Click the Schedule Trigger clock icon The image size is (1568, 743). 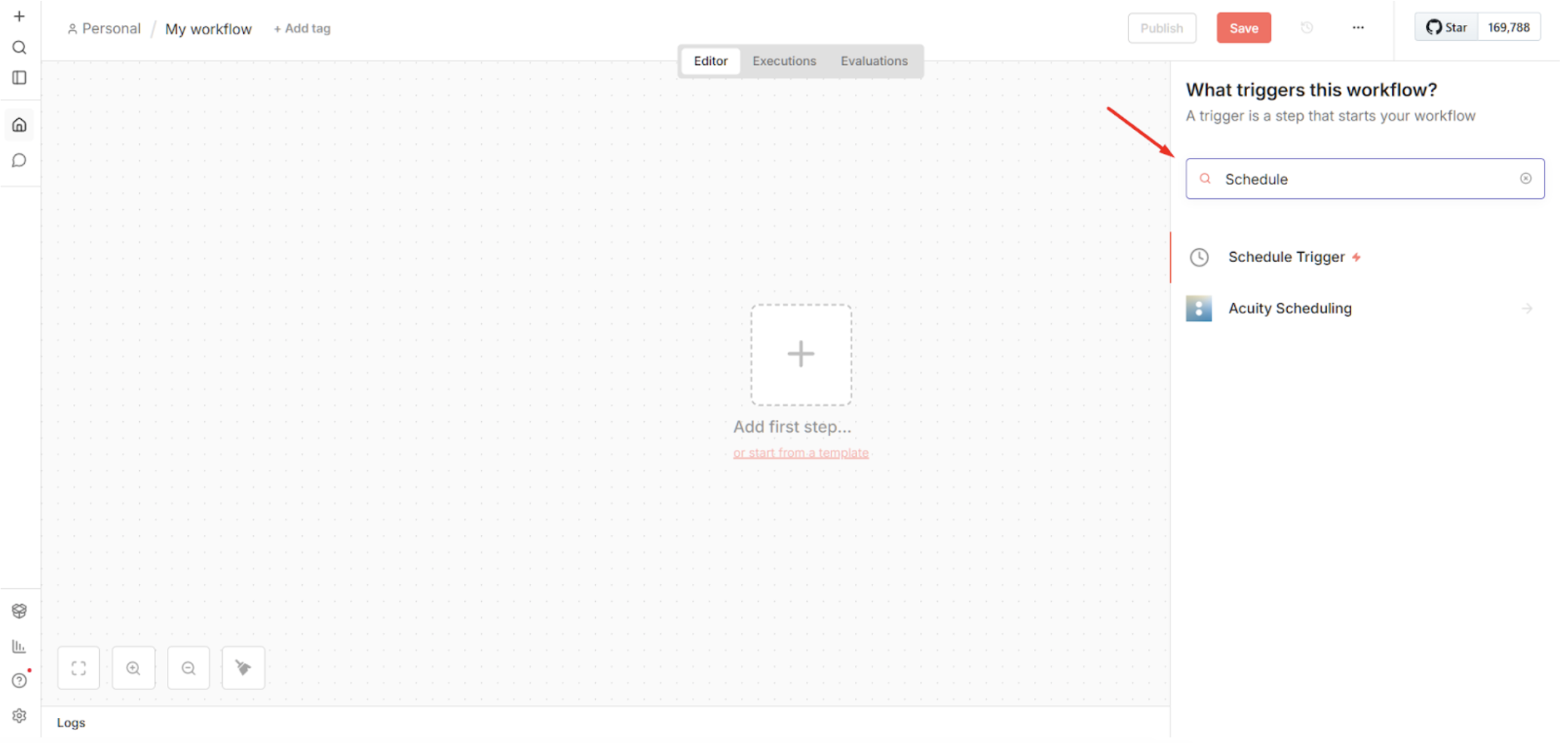click(x=1199, y=257)
